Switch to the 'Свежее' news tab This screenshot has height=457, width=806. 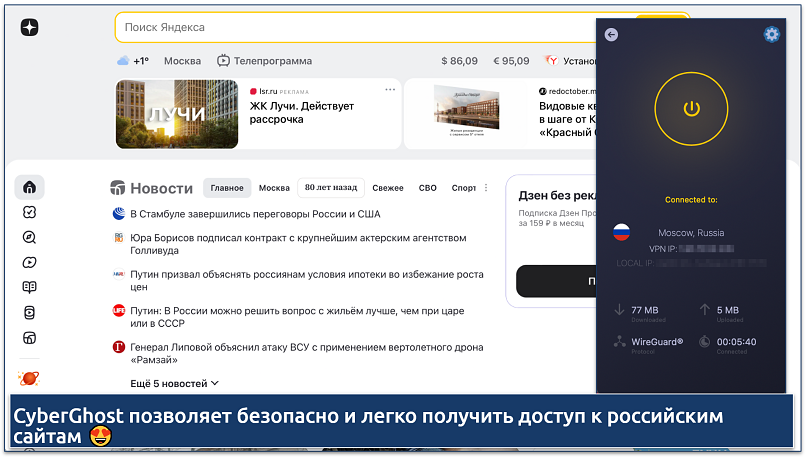[x=388, y=188]
